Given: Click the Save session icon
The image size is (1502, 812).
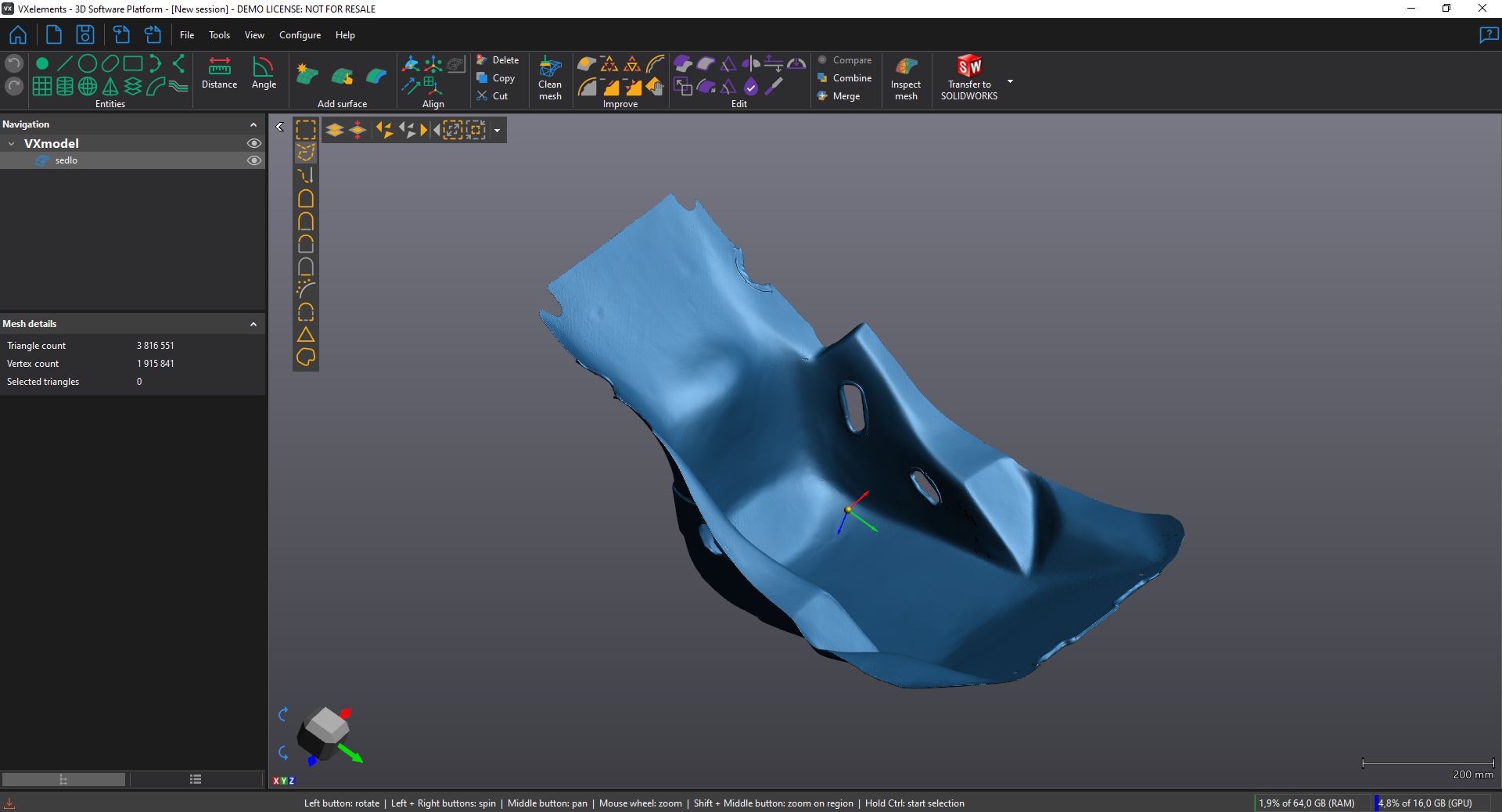Looking at the screenshot, I should point(84,35).
